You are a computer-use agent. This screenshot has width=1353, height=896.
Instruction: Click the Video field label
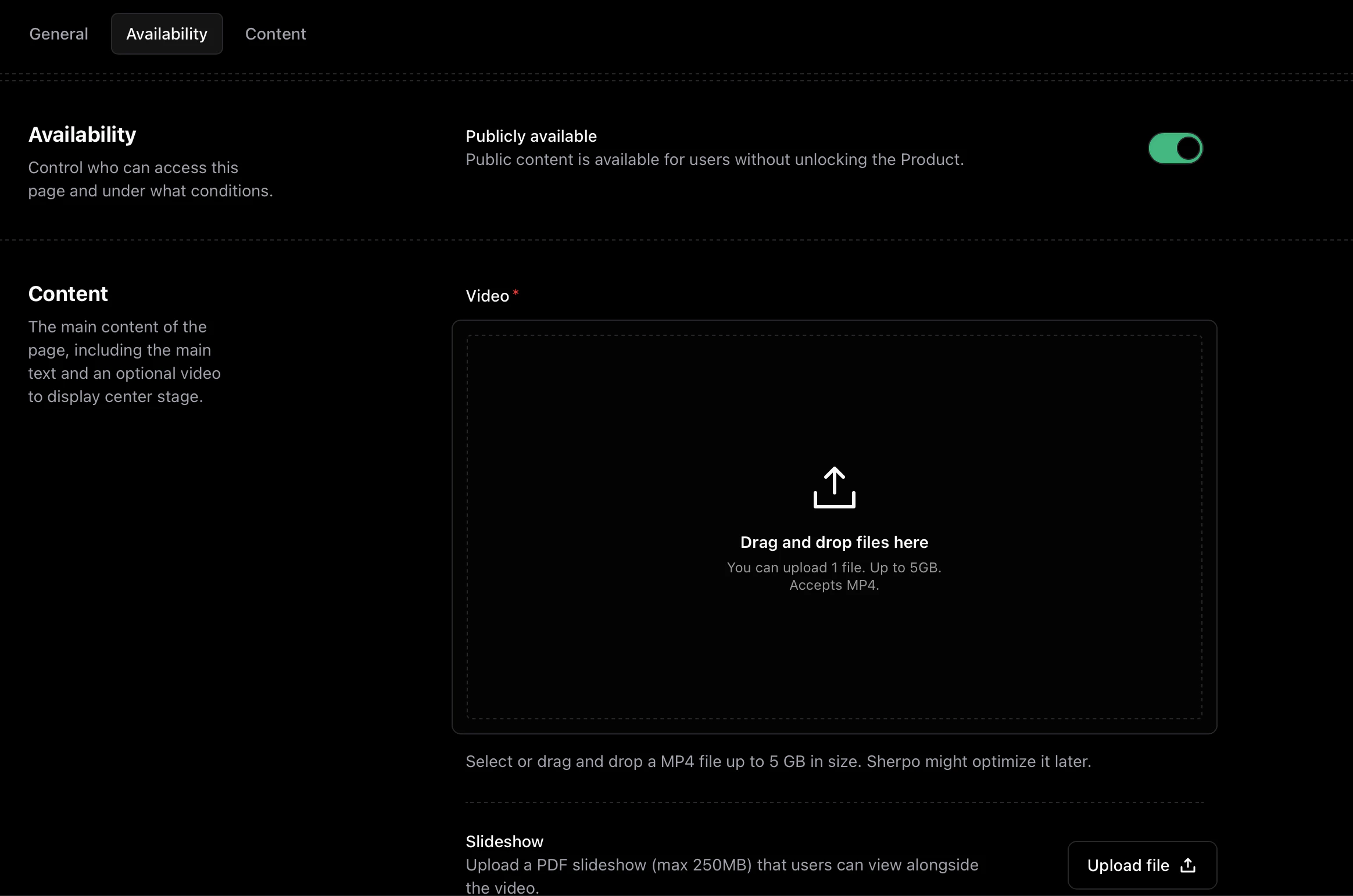click(486, 295)
